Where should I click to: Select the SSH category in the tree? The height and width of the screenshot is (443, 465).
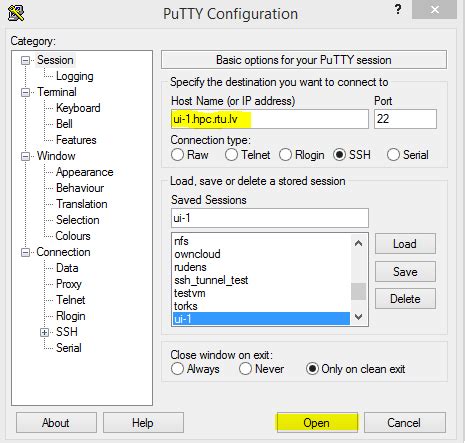tap(67, 332)
